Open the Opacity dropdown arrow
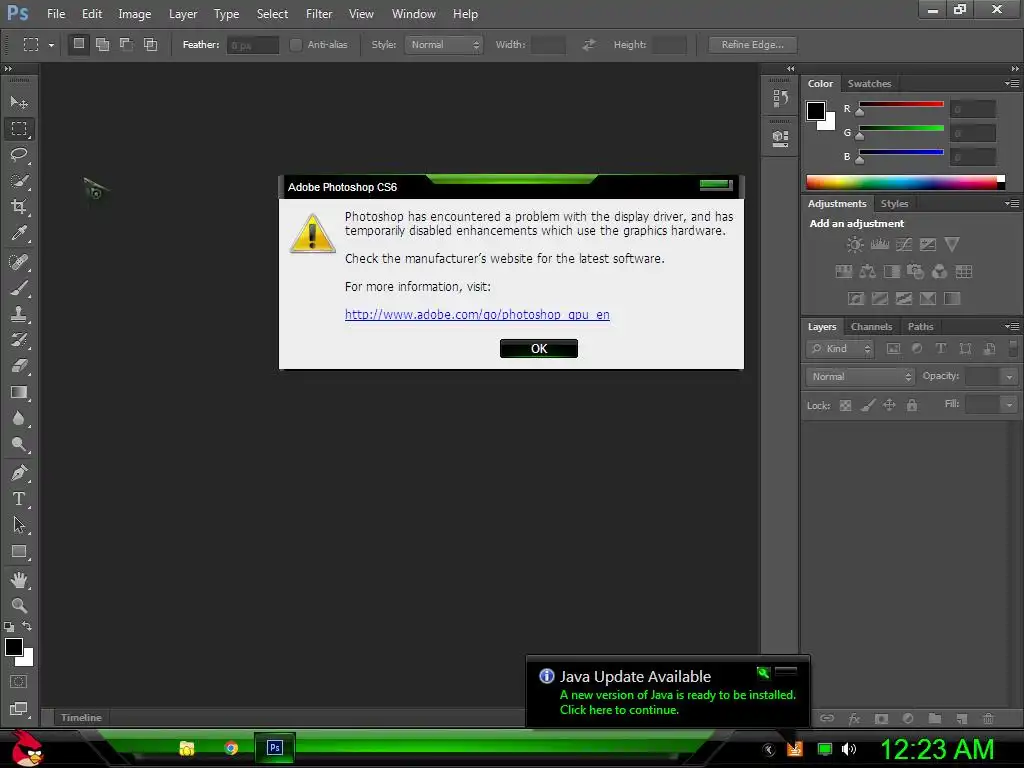 click(1009, 377)
